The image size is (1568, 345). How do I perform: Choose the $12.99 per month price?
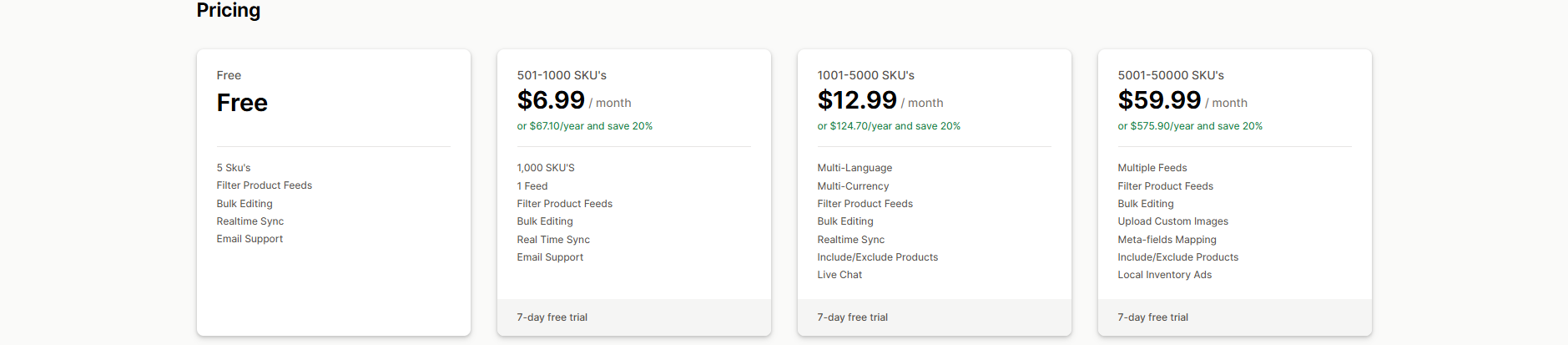click(x=857, y=100)
